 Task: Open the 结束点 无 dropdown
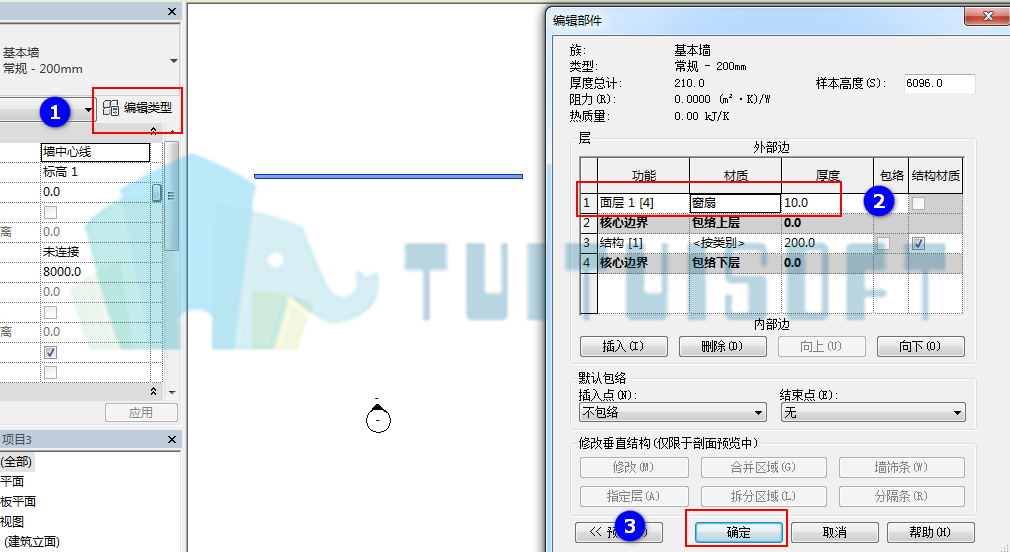873,412
